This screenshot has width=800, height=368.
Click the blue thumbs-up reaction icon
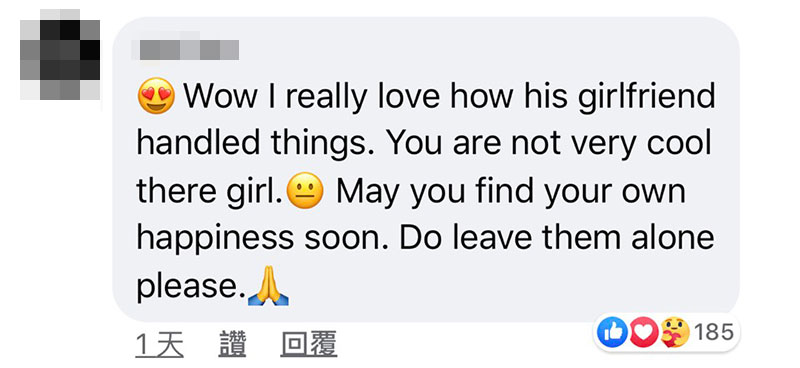point(613,332)
